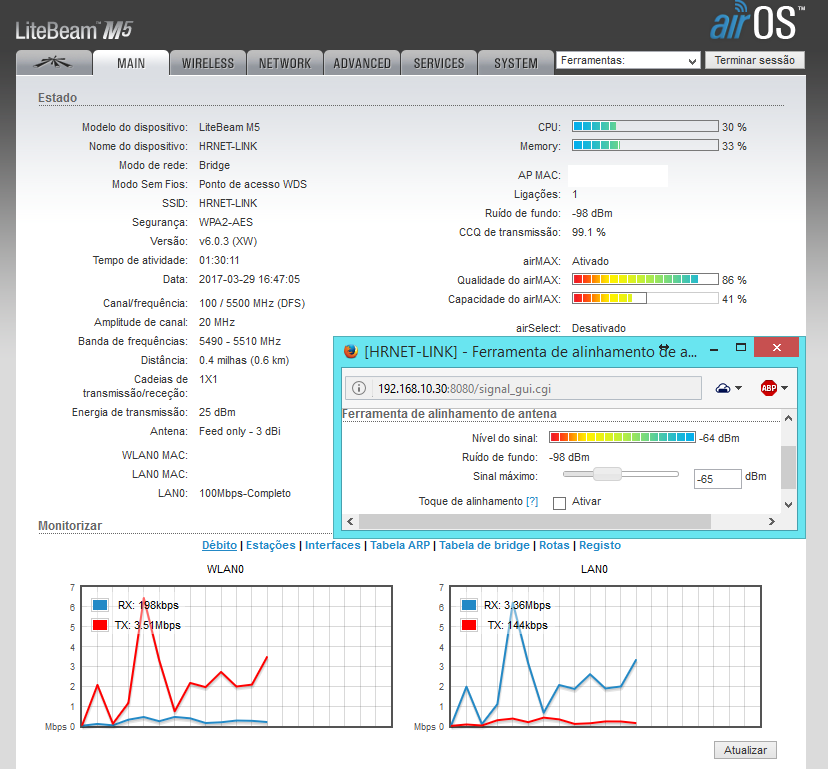Viewport: 828px width, 769px height.
Task: Click the airOS logo
Action: point(757,21)
